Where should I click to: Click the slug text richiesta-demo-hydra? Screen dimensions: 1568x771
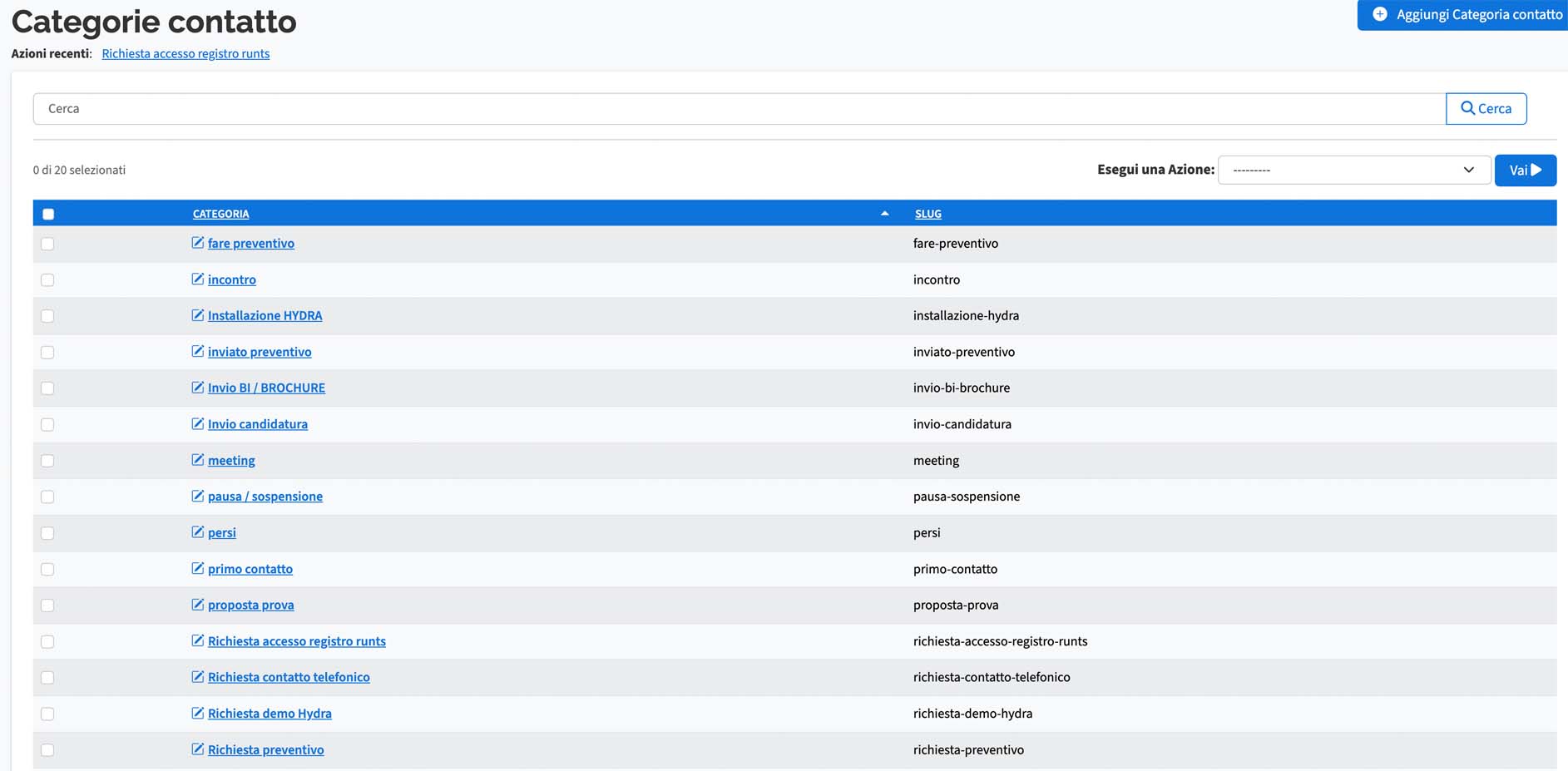pos(972,714)
